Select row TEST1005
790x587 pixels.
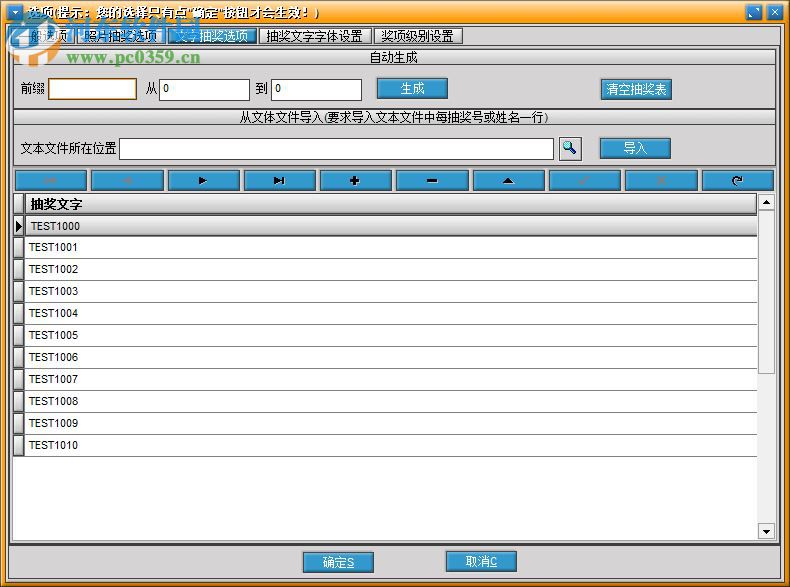pyautogui.click(x=390, y=335)
